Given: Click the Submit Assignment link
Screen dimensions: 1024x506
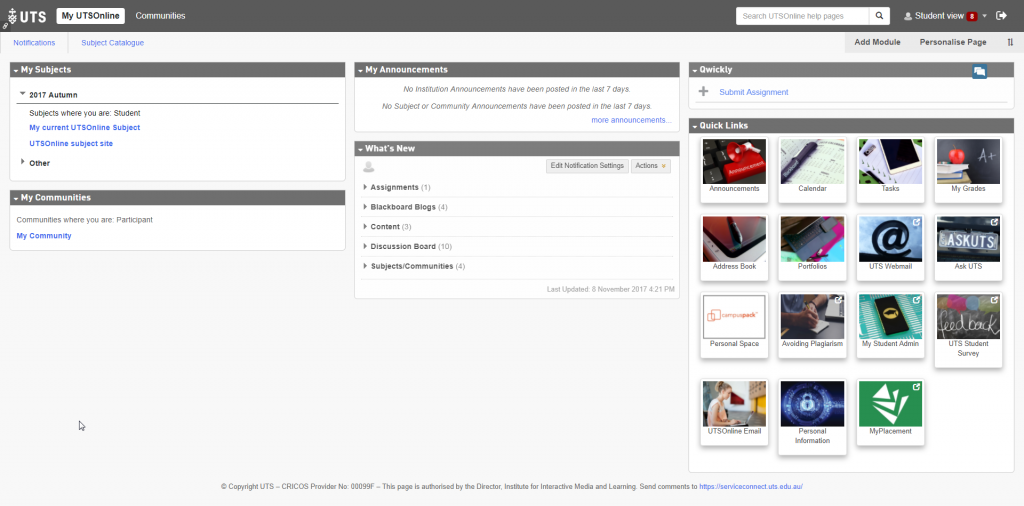Looking at the screenshot, I should pos(754,92).
